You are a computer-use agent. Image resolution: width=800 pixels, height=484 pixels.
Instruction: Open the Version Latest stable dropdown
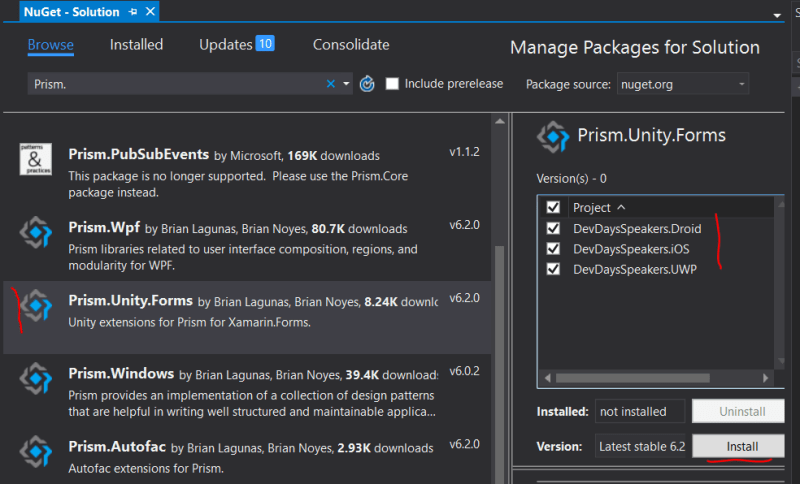coord(642,446)
